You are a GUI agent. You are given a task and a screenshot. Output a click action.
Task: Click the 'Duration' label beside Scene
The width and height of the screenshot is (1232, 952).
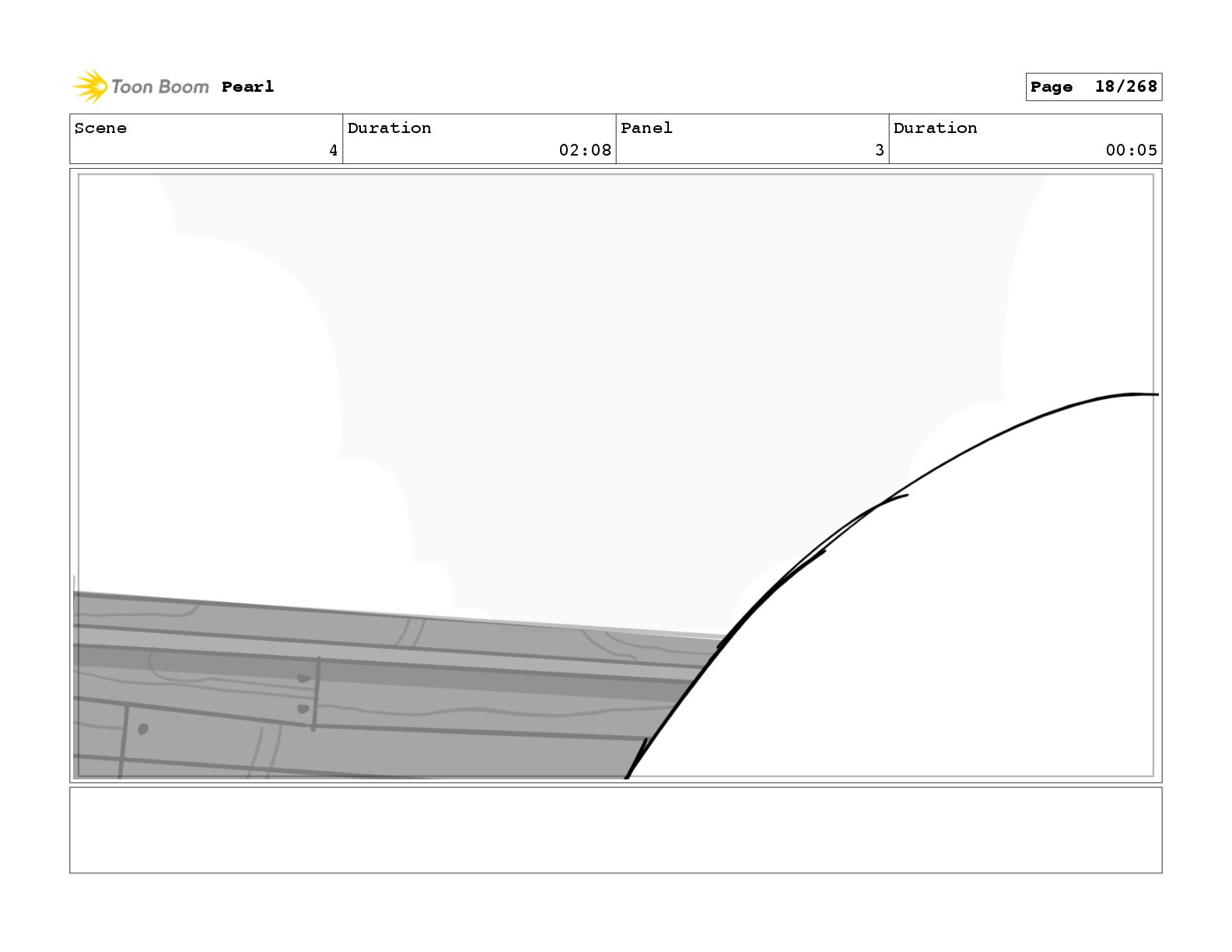(x=389, y=128)
